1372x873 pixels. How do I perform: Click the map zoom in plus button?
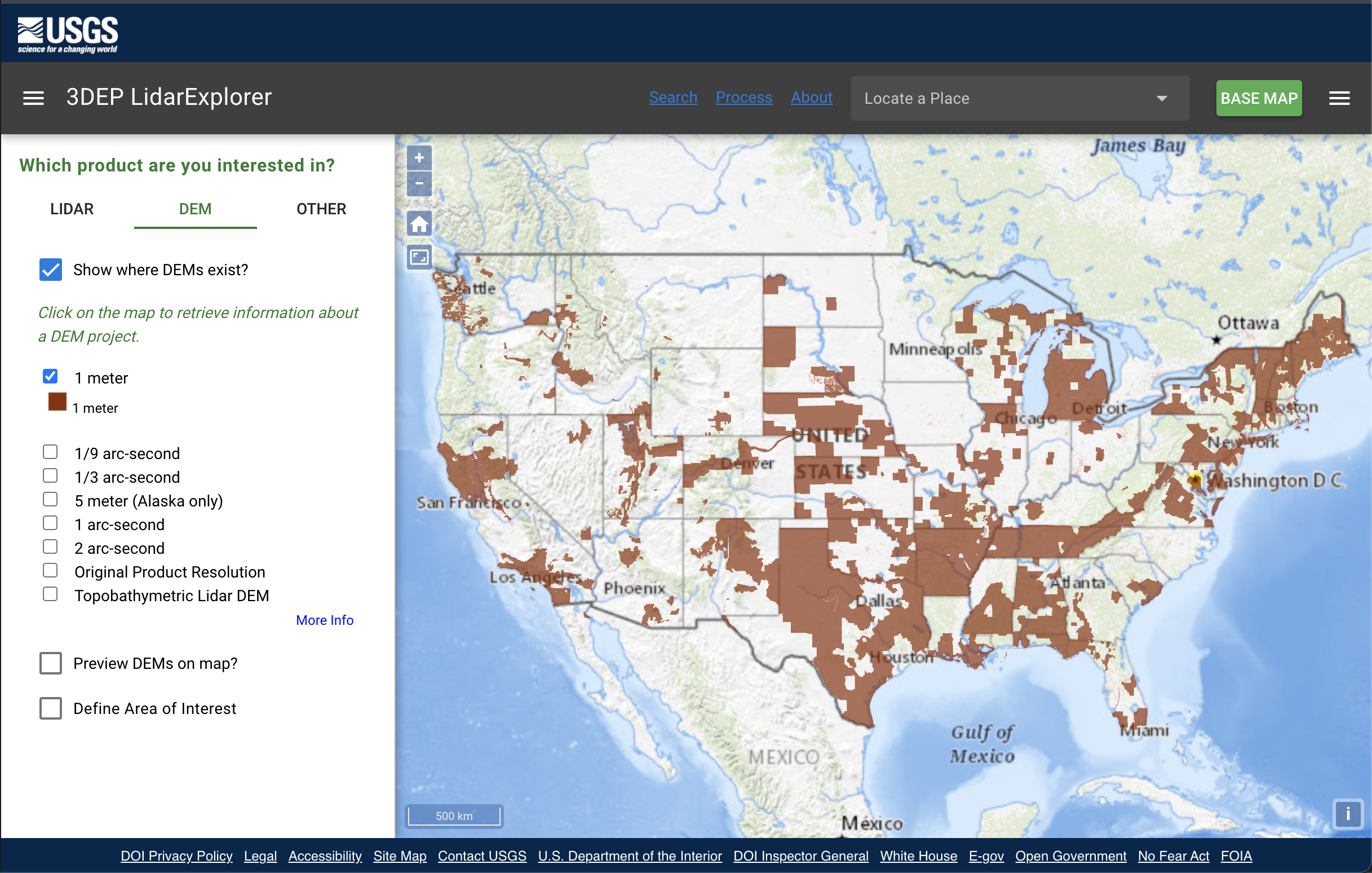tap(419, 158)
